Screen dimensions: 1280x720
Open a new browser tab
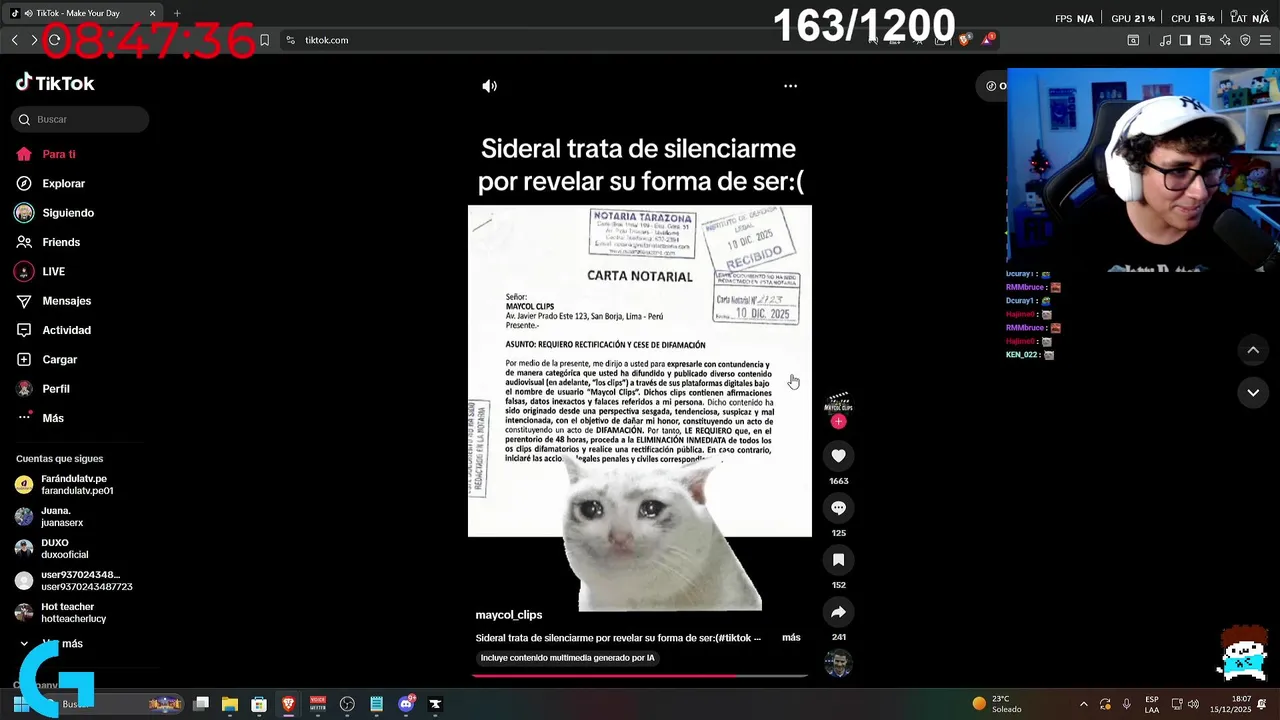coord(177,13)
